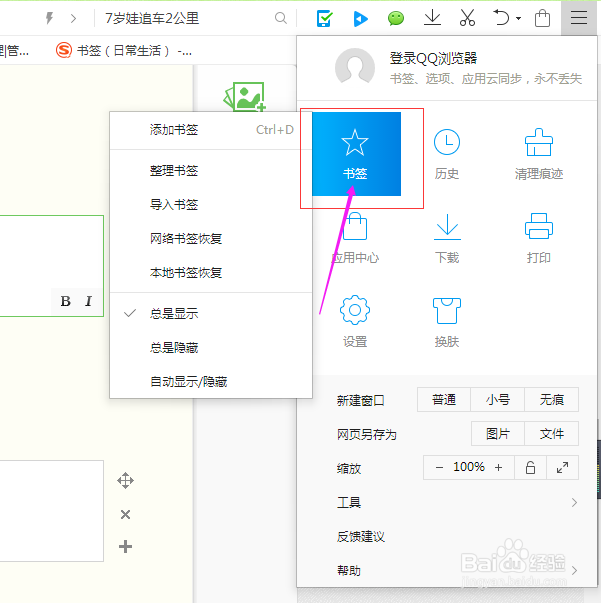Image resolution: width=601 pixels, height=603 pixels.
Task: Open downloads via toolbar download arrow
Action: (432, 18)
